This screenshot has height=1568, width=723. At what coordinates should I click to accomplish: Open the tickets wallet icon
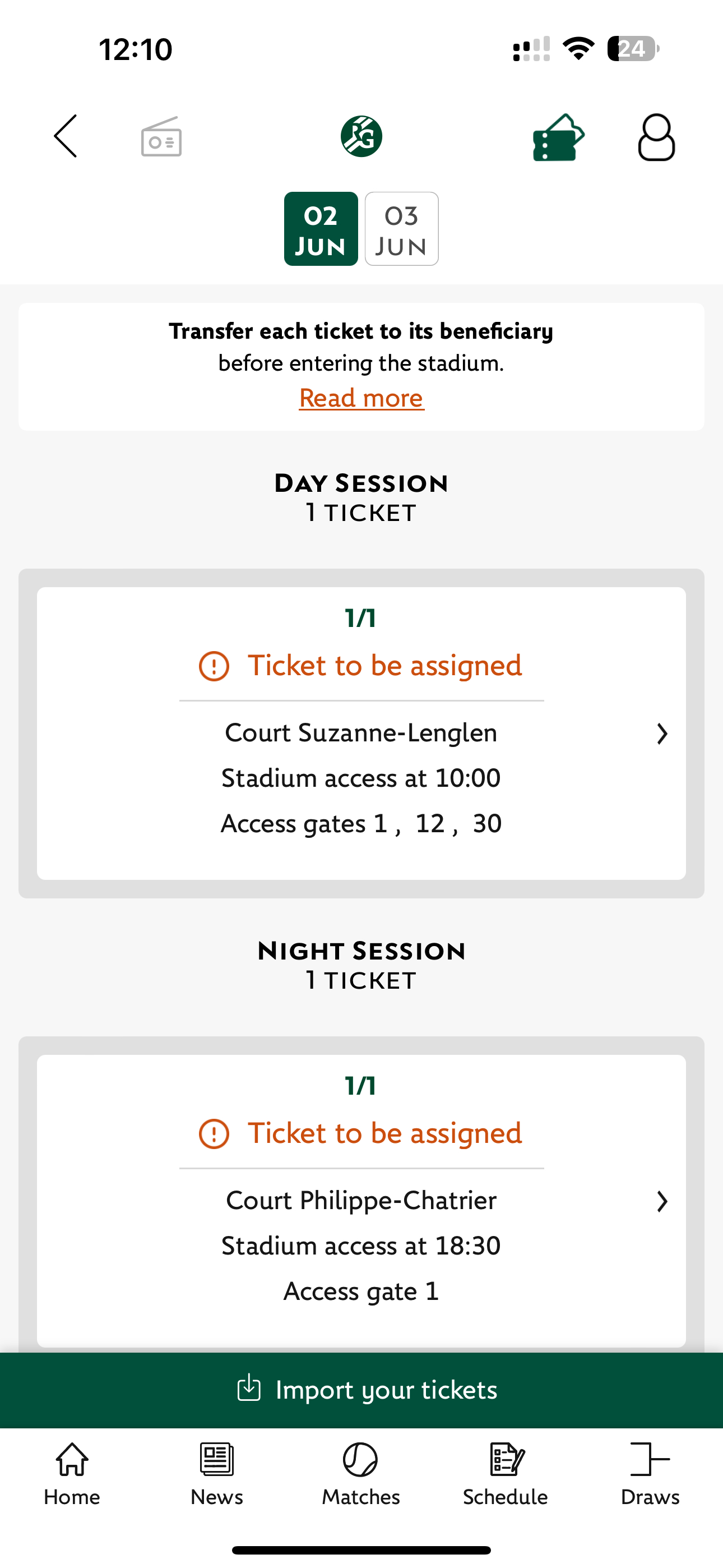coord(559,137)
